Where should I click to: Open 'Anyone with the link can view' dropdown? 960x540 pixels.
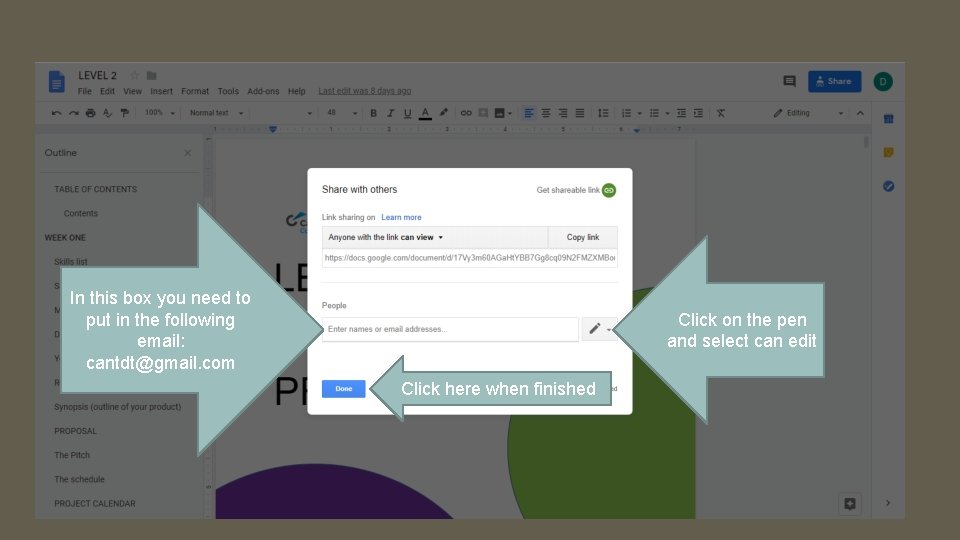pos(435,237)
